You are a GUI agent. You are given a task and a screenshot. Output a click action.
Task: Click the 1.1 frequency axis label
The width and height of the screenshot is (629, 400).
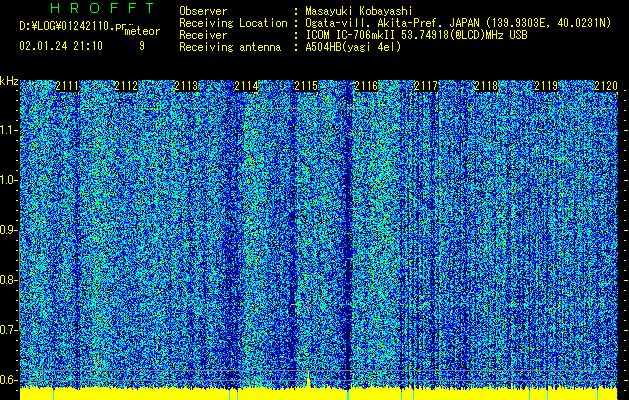9,130
